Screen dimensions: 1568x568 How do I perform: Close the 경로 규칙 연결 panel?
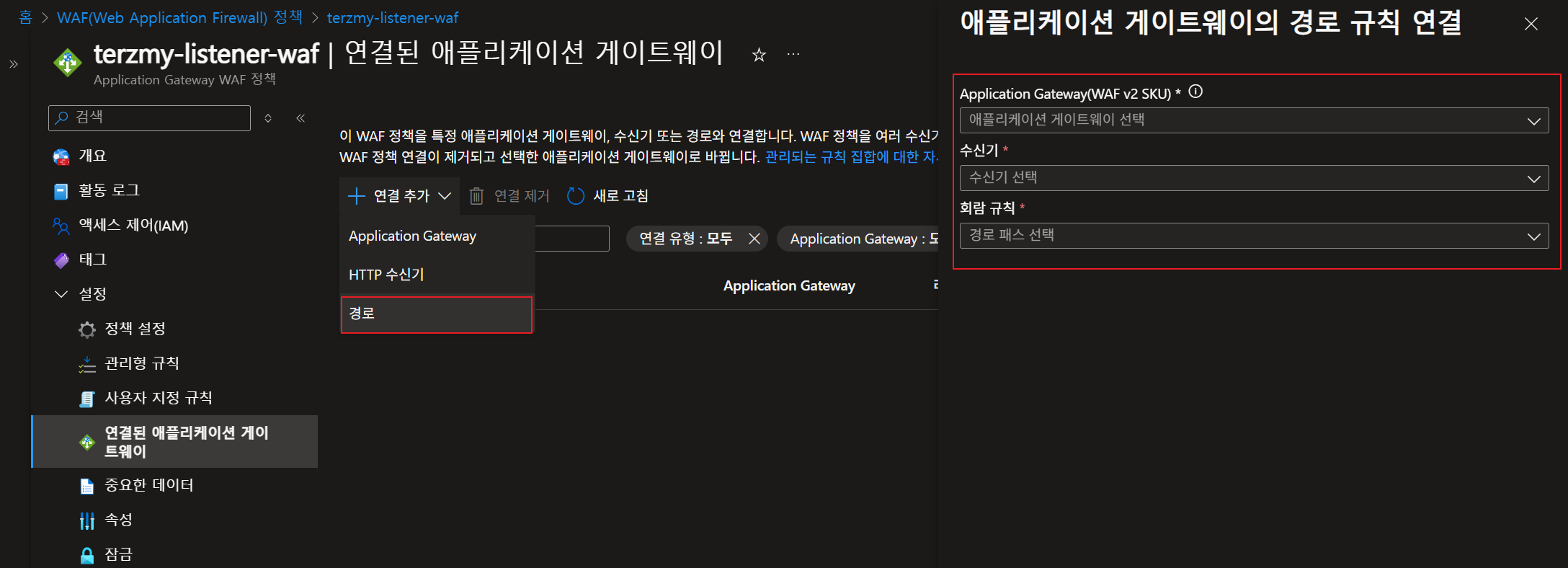click(1531, 24)
